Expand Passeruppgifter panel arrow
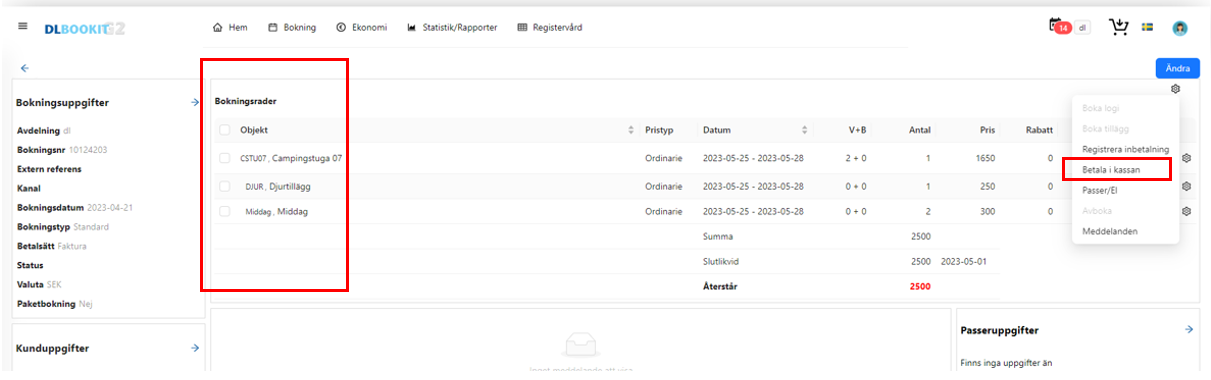The image size is (1211, 380). click(1189, 329)
